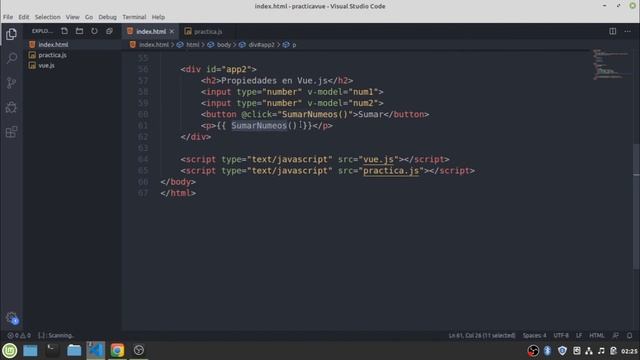Click the 02:25 clock

click(x=629, y=351)
